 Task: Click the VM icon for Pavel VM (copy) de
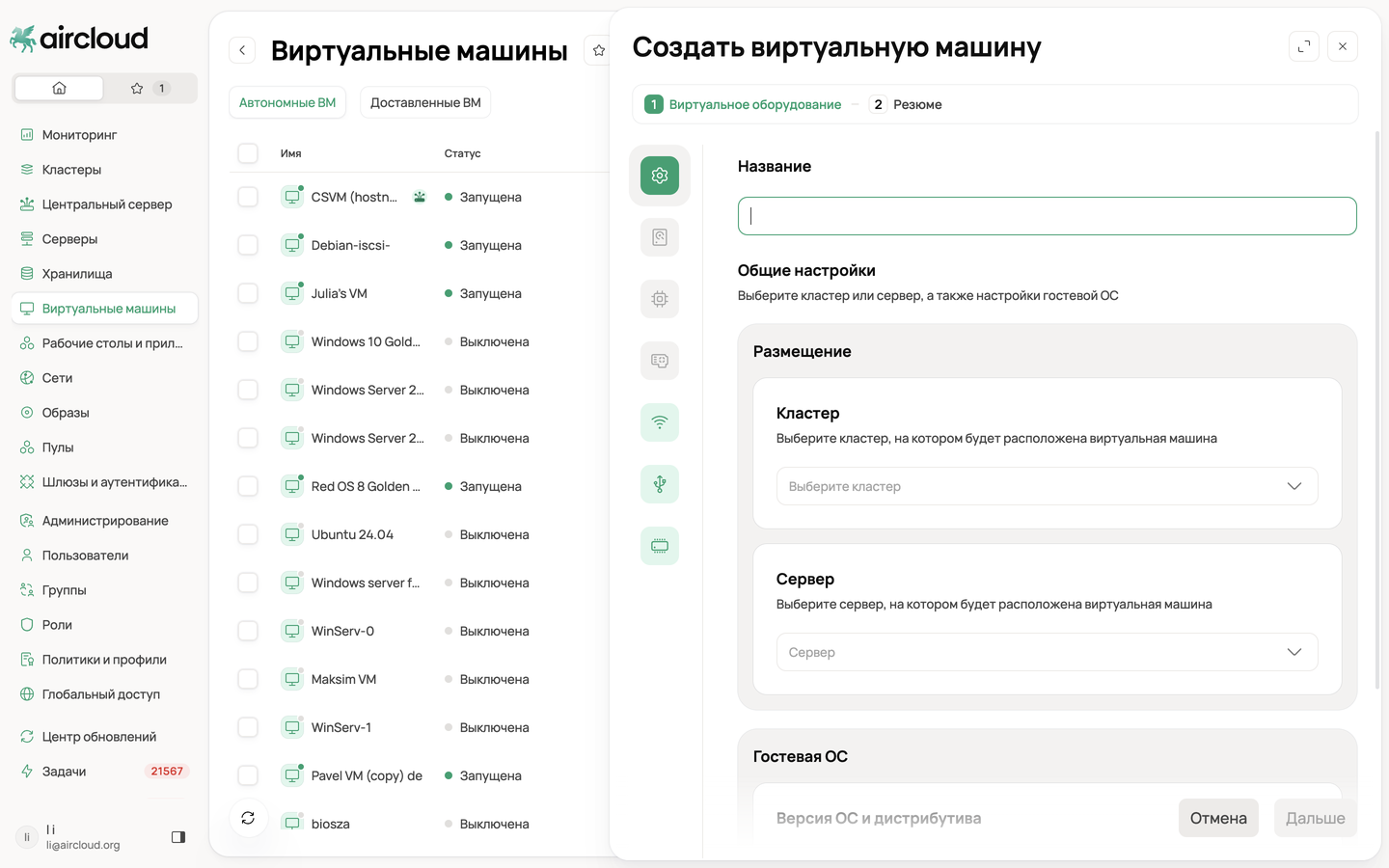pyautogui.click(x=292, y=775)
